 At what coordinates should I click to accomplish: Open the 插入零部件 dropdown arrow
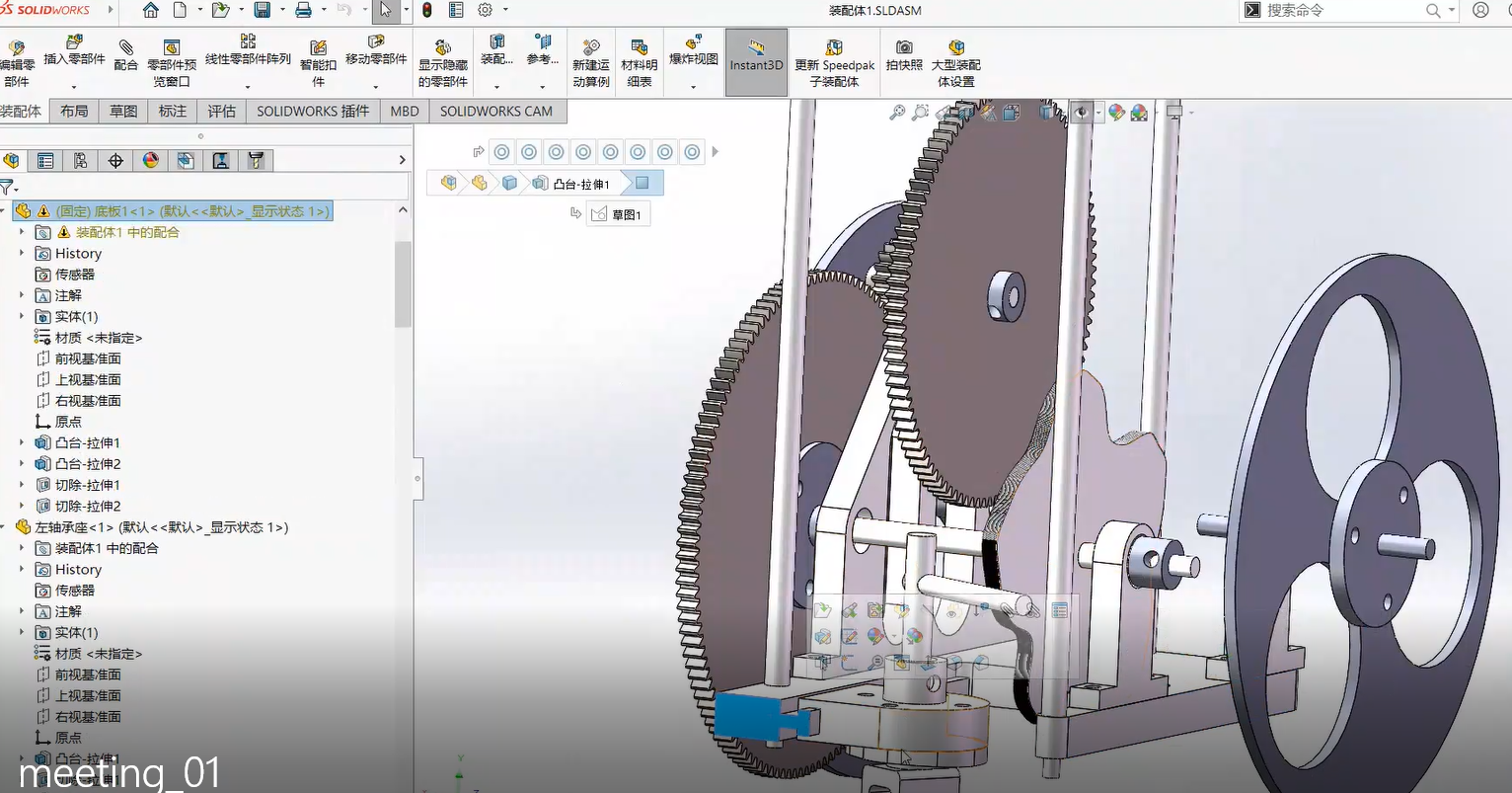pos(74,87)
